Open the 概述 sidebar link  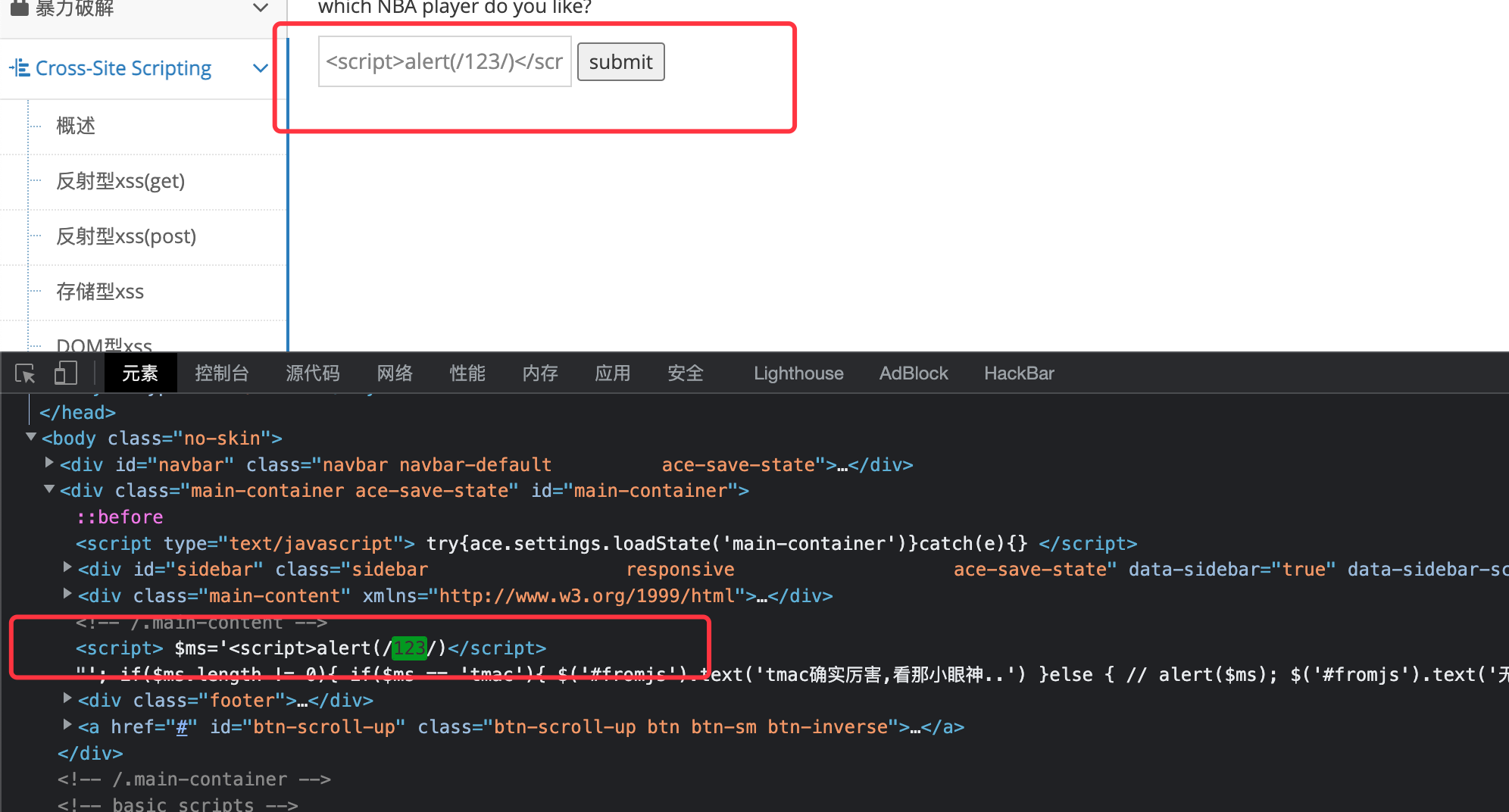pos(76,126)
